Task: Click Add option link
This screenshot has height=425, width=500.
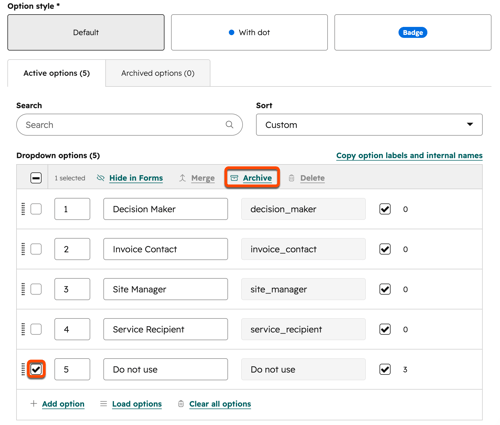Action: [63, 404]
